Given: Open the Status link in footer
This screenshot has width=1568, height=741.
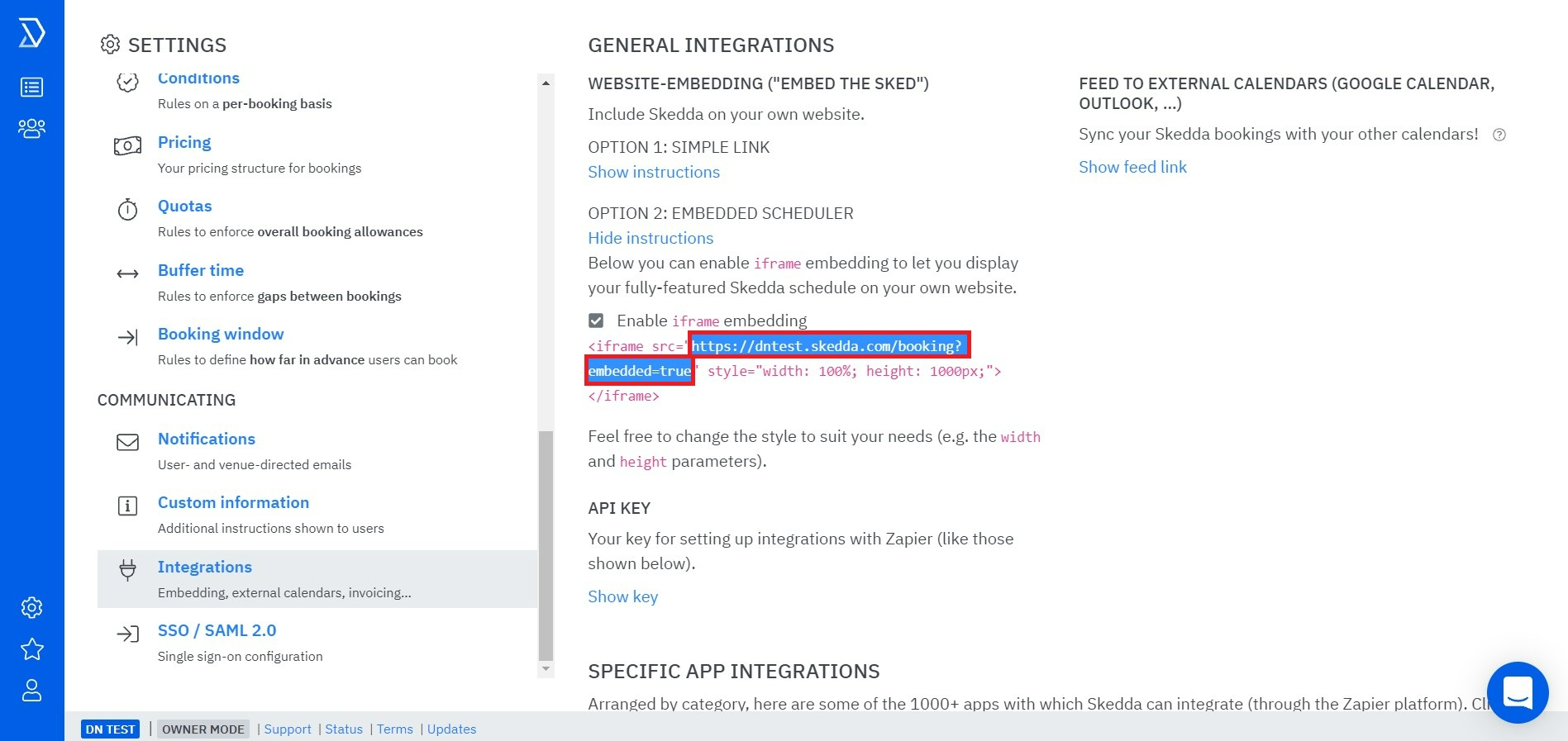Looking at the screenshot, I should pos(344,729).
